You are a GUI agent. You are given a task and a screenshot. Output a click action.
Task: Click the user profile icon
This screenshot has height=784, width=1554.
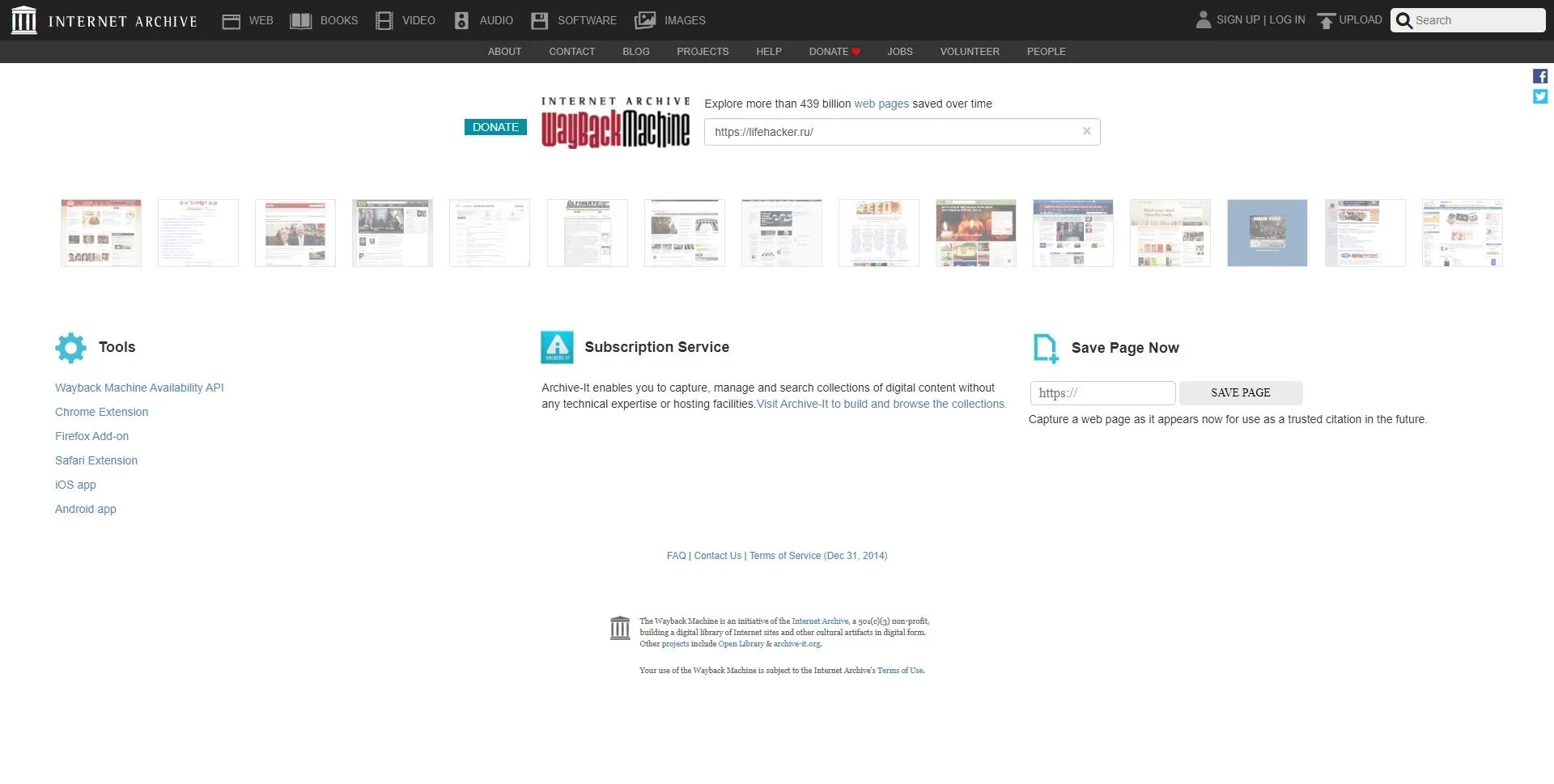(x=1204, y=19)
